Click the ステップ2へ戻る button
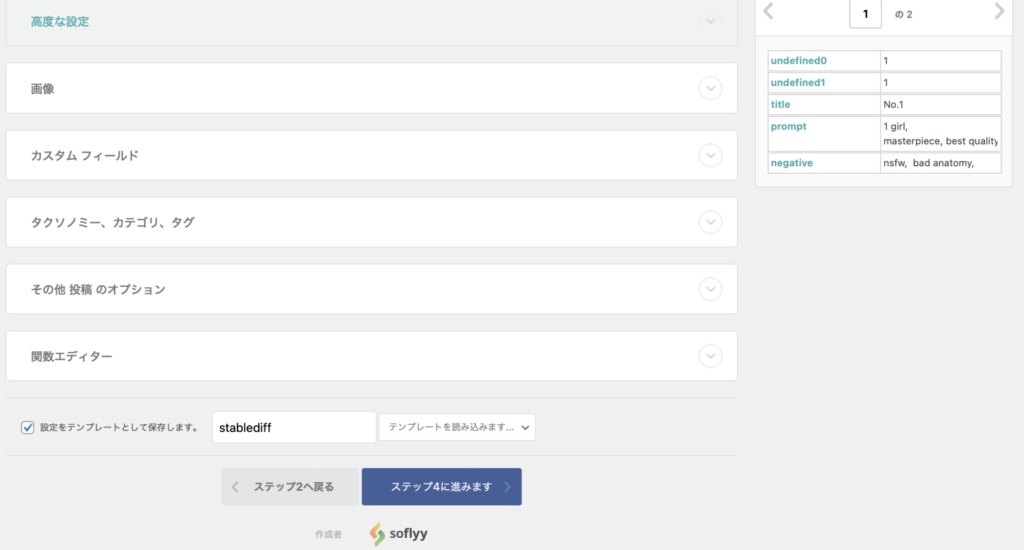Image resolution: width=1024 pixels, height=550 pixels. click(289, 487)
